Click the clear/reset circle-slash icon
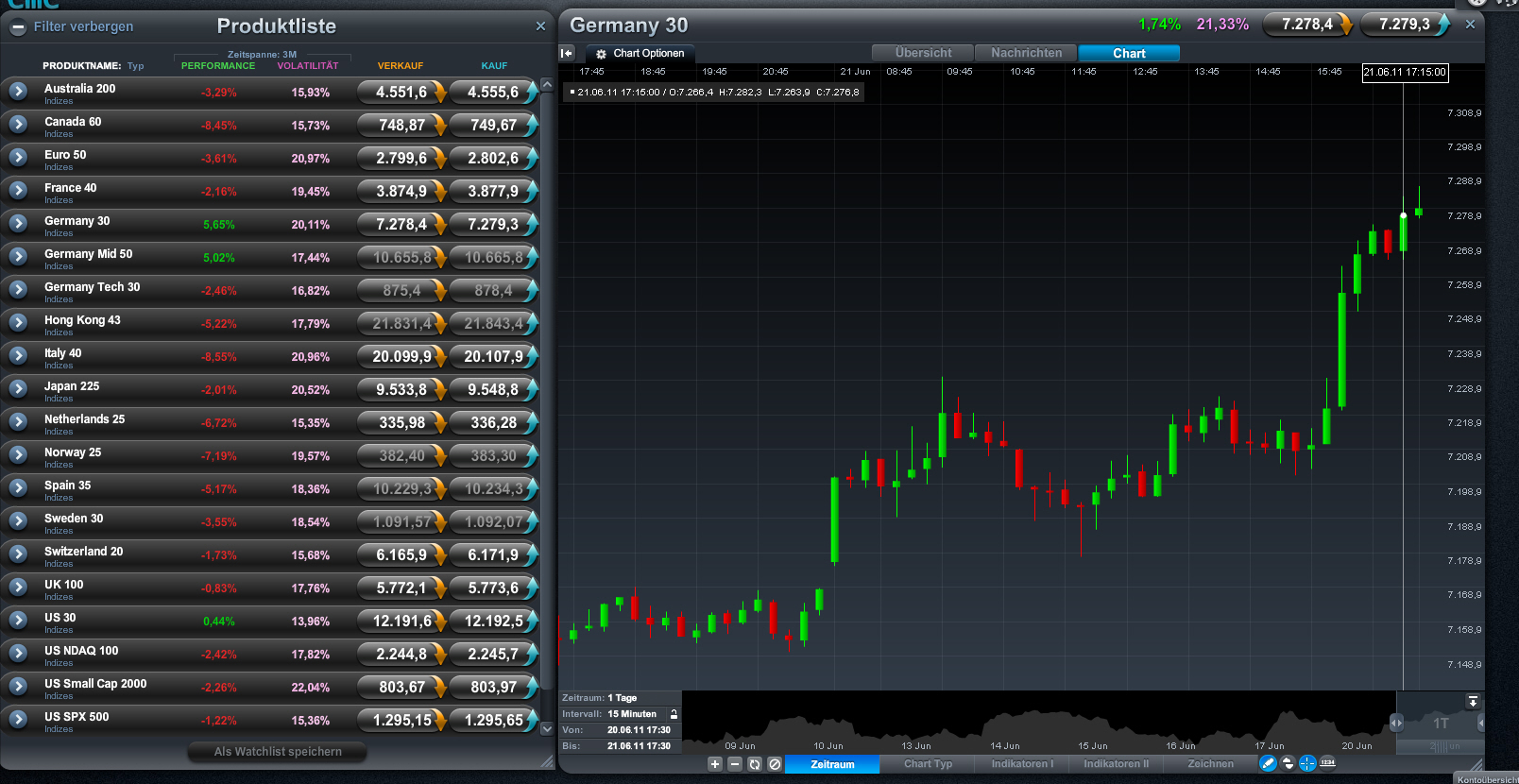 [x=775, y=764]
